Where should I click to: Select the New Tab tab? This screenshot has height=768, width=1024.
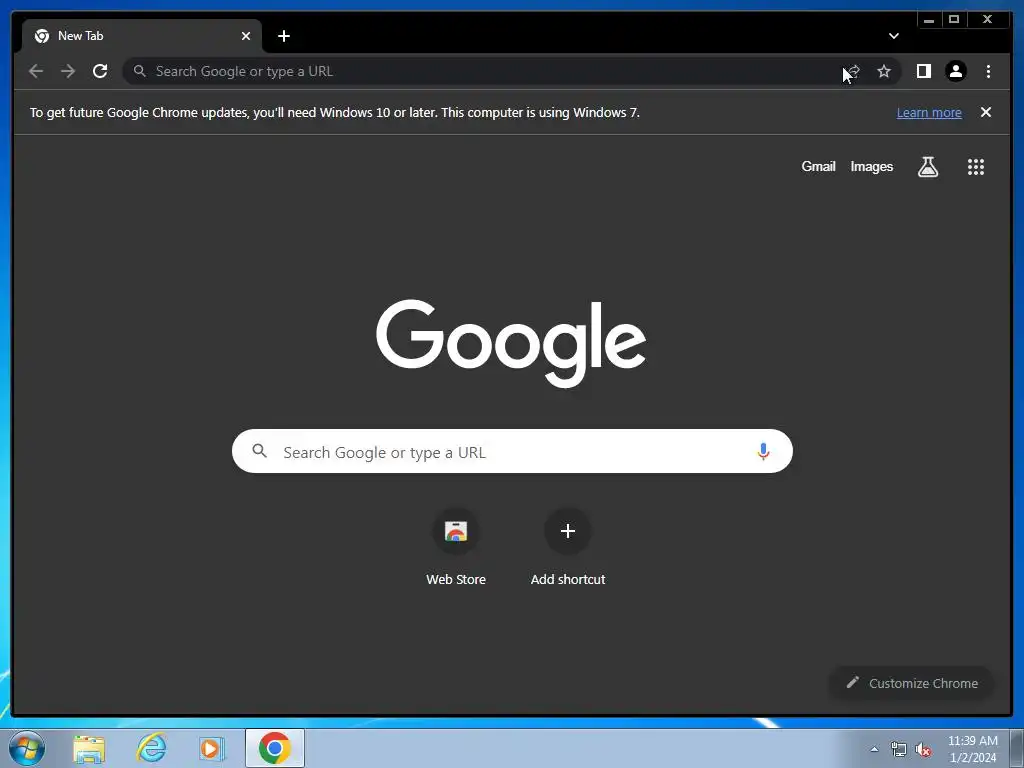click(x=142, y=36)
